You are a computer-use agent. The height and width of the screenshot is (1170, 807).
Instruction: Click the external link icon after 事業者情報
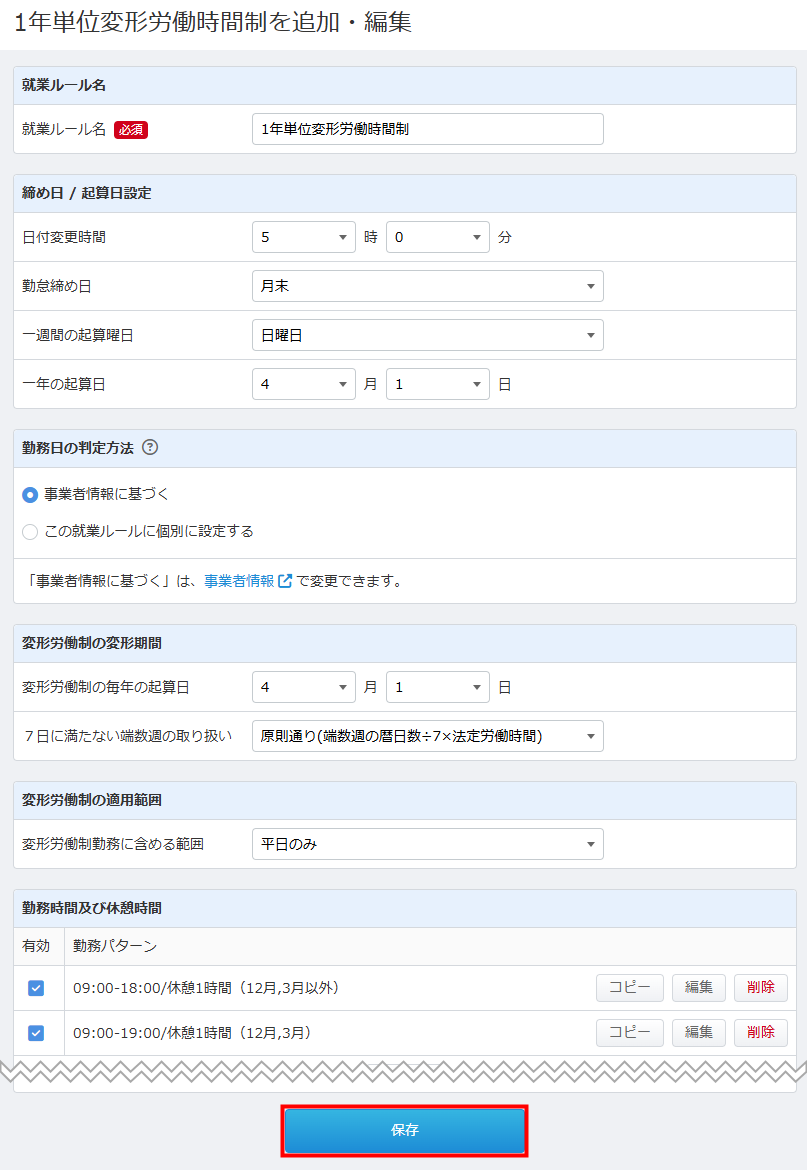285,581
